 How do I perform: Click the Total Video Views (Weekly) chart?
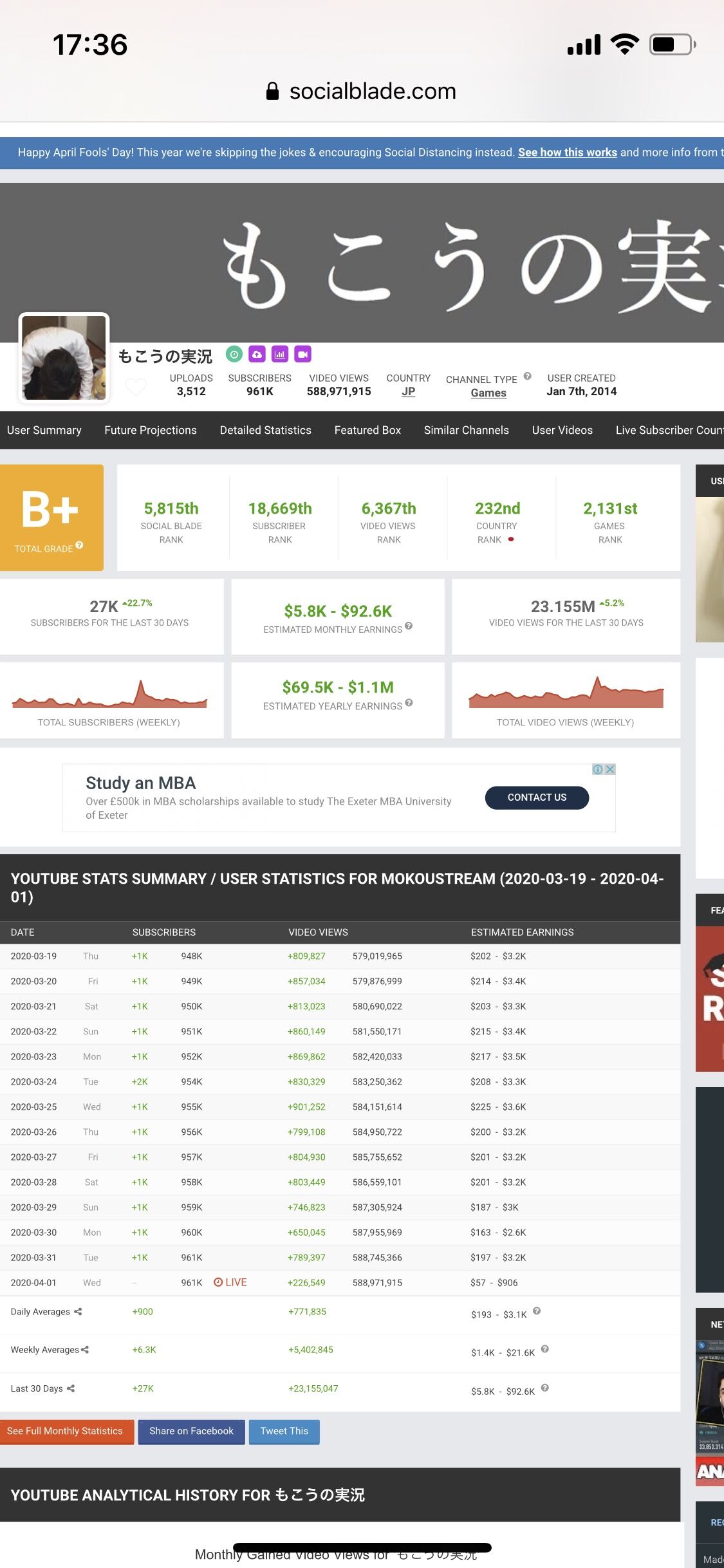click(566, 693)
